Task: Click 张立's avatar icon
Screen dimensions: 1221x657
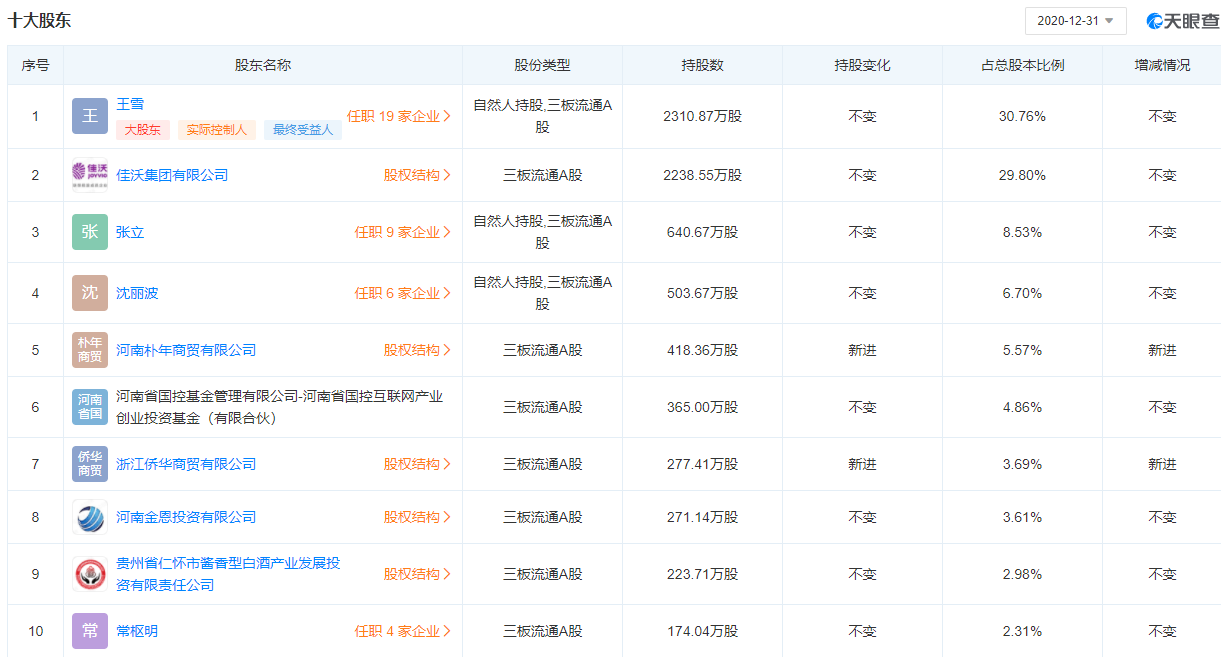Action: [x=90, y=232]
